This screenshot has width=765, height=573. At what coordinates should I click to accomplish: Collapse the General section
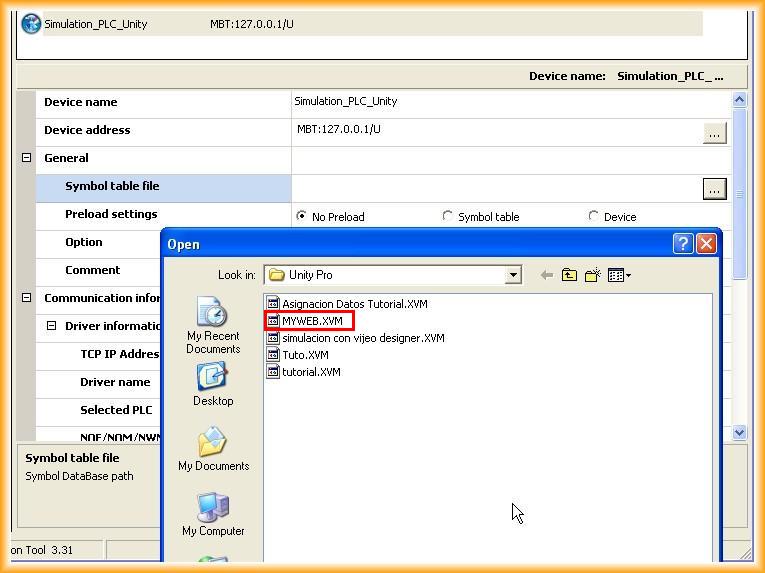[x=27, y=158]
